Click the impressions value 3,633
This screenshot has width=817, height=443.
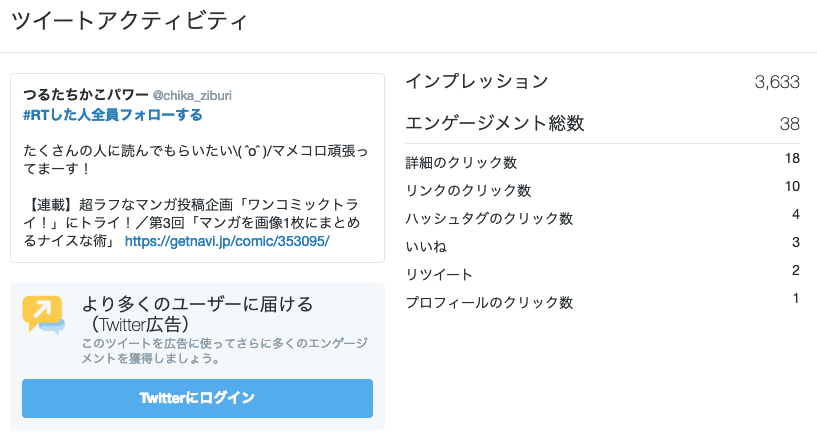(777, 82)
